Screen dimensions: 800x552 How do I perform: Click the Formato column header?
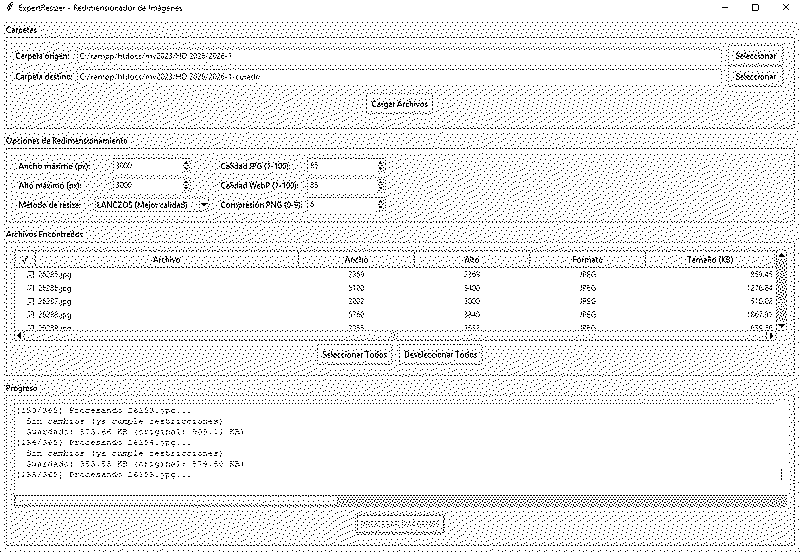coord(587,260)
